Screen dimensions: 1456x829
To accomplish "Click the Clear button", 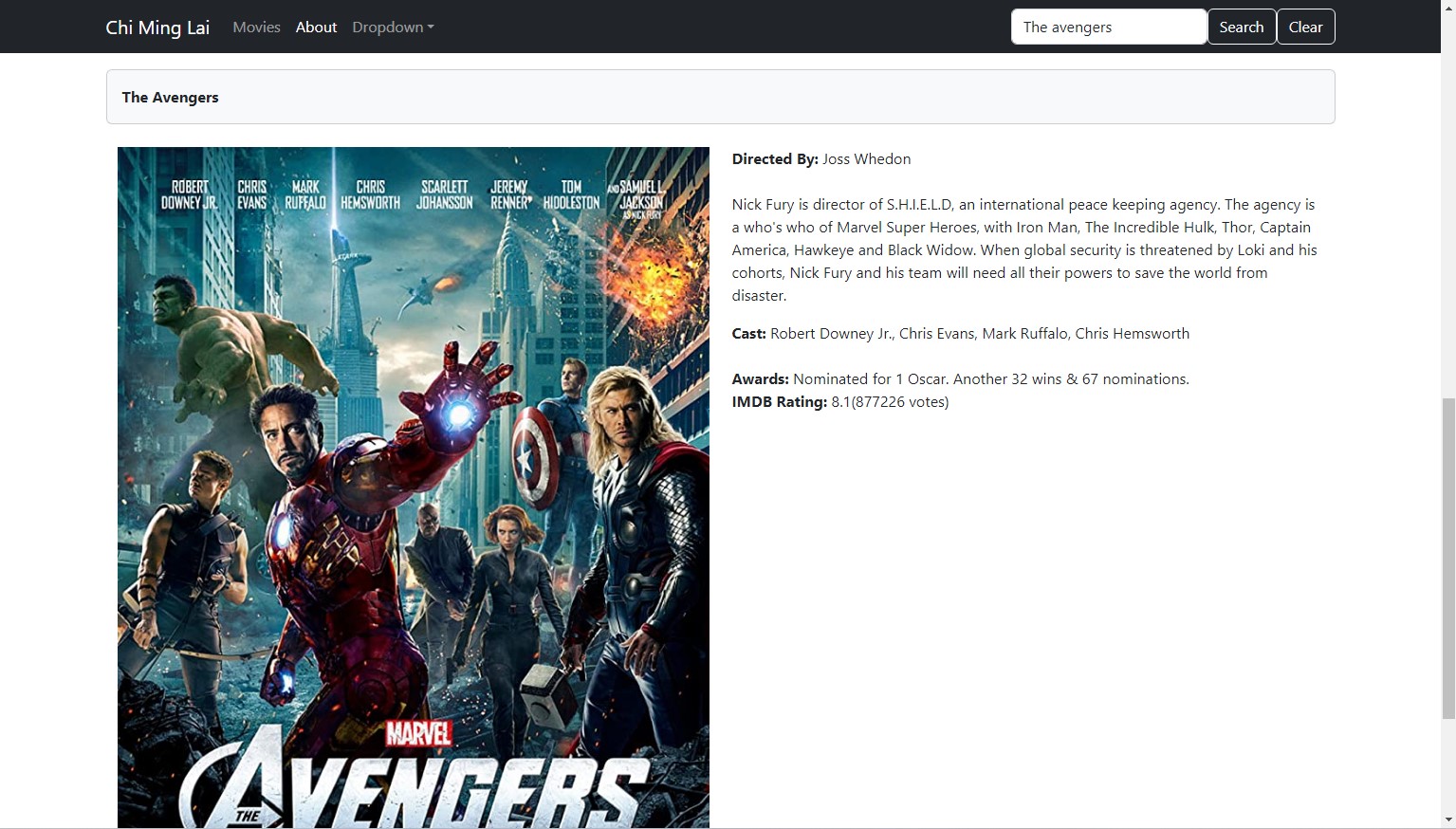I will 1306,27.
